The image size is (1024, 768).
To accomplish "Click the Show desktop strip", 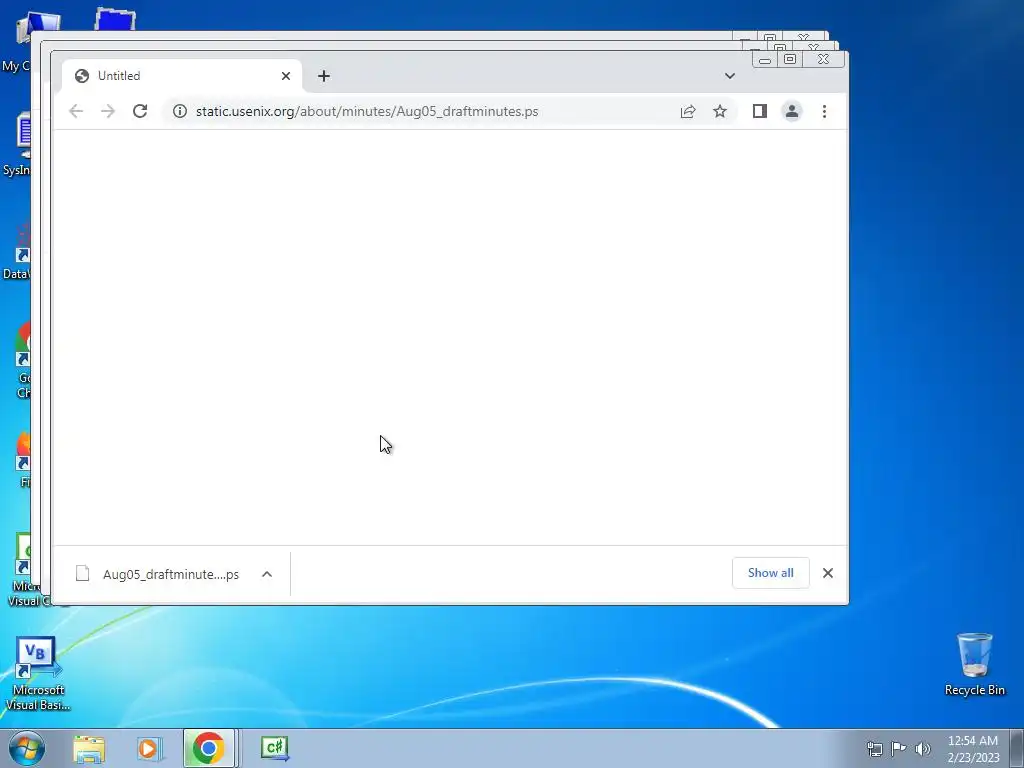I will pyautogui.click(x=1017, y=748).
